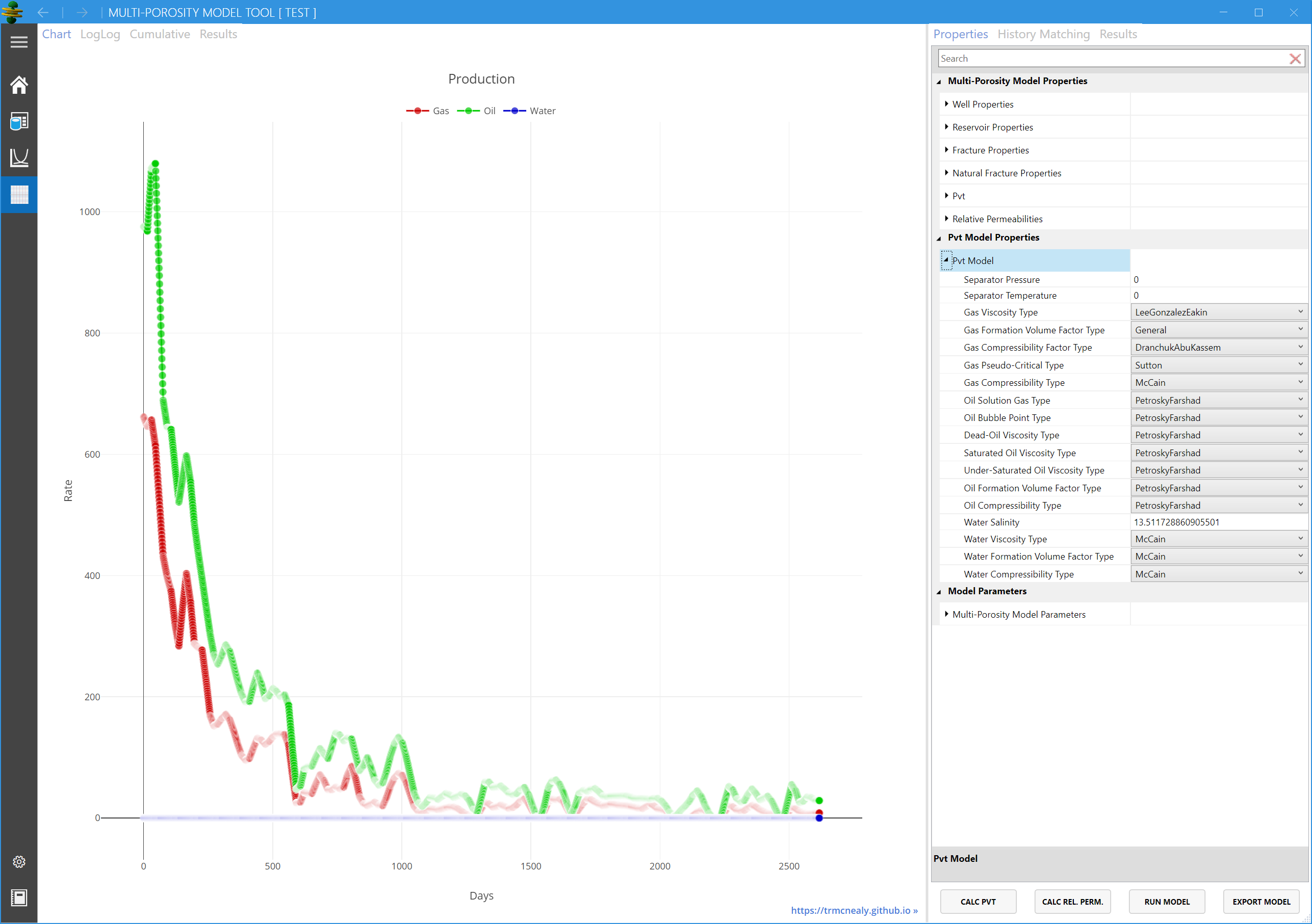1312x924 pixels.
Task: Open the decline curve chart sidebar icon
Action: click(x=19, y=157)
